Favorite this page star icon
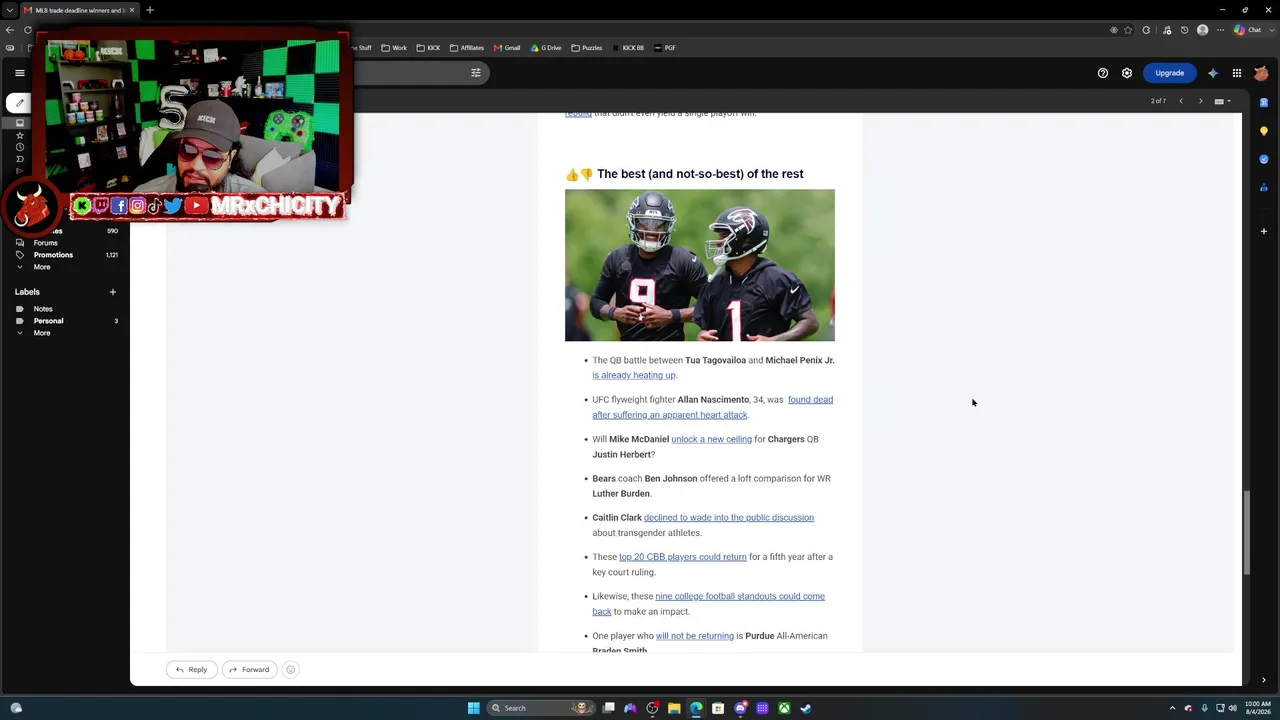Image resolution: width=1280 pixels, height=720 pixels. [1130, 30]
